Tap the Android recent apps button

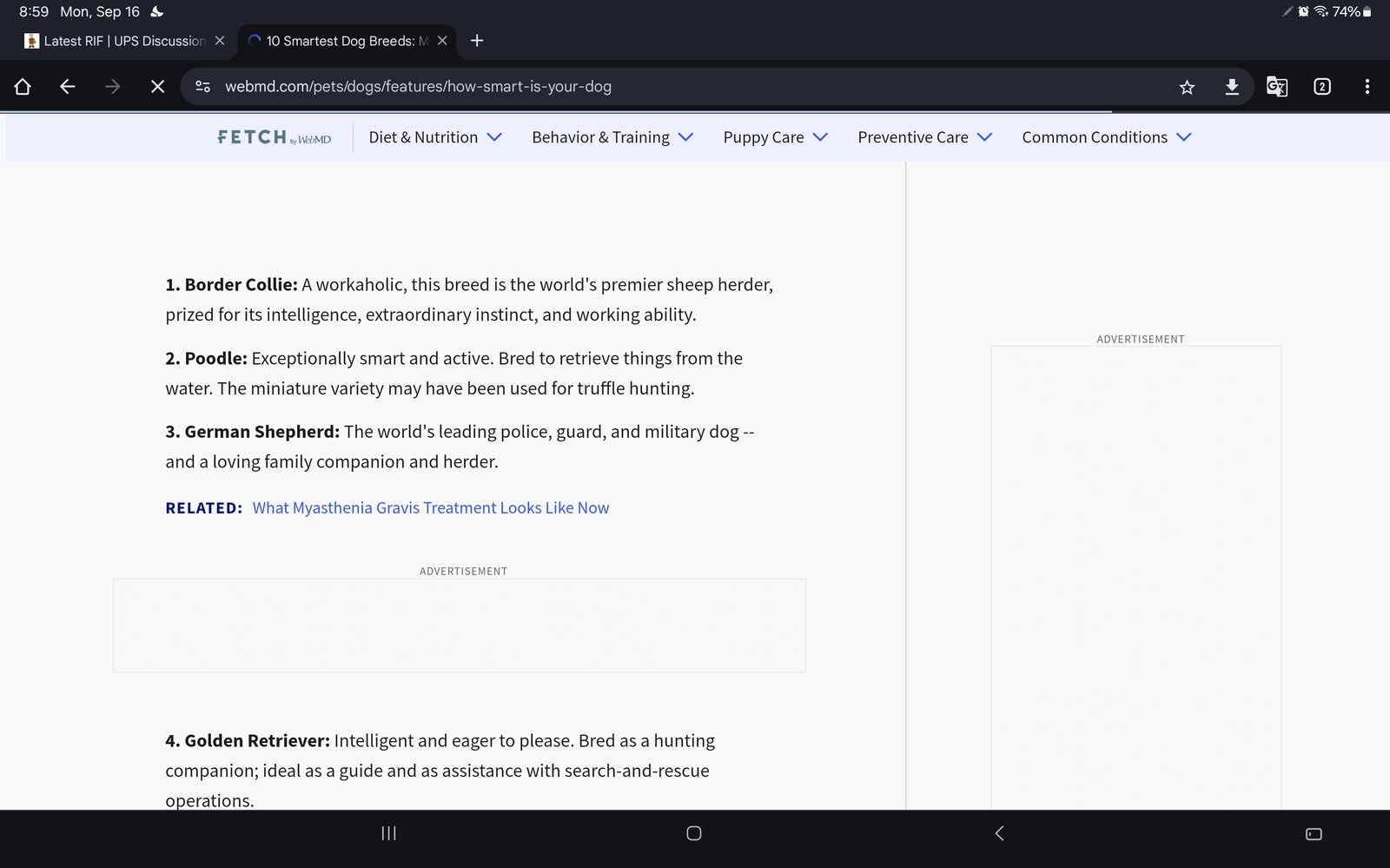pyautogui.click(x=388, y=833)
